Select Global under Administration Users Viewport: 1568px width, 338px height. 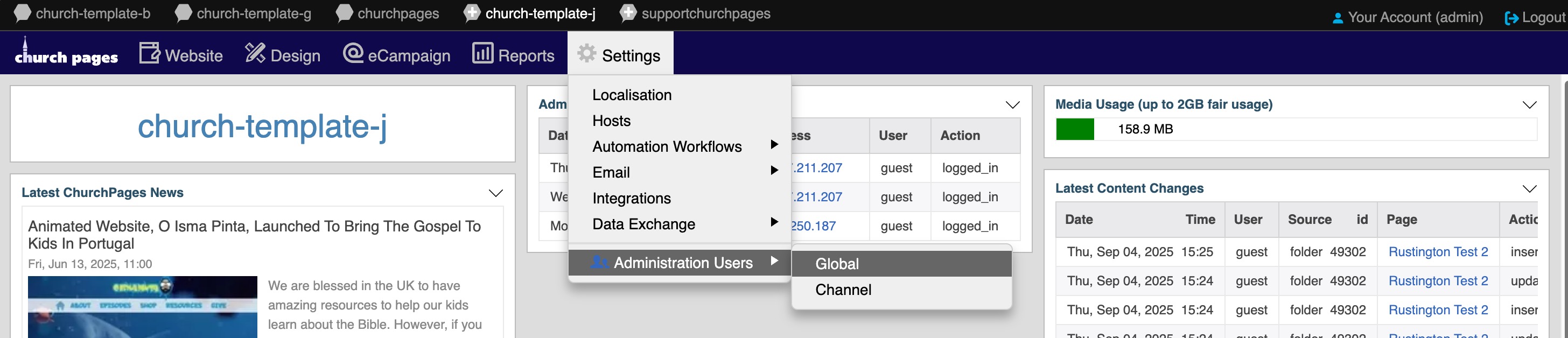[837, 264]
